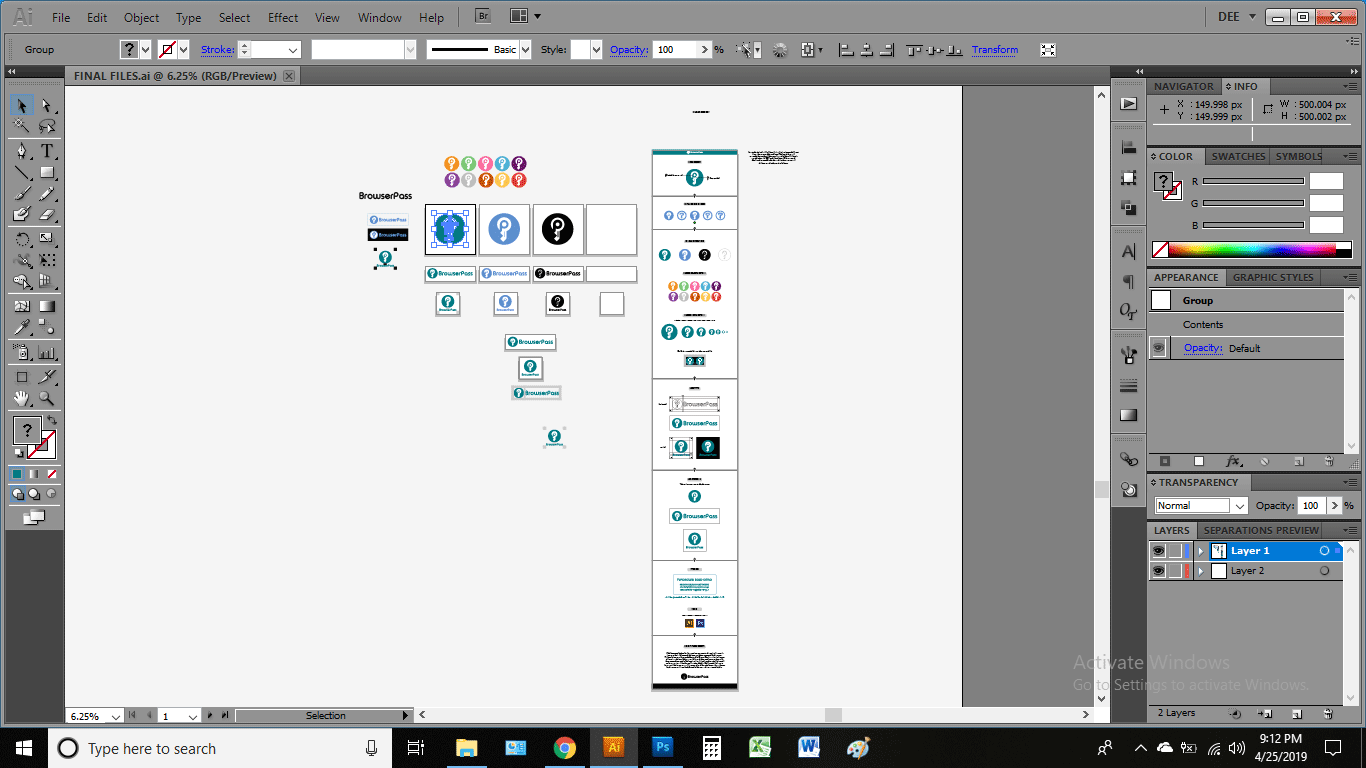Expand Layer 1 contents

[x=1200, y=551]
